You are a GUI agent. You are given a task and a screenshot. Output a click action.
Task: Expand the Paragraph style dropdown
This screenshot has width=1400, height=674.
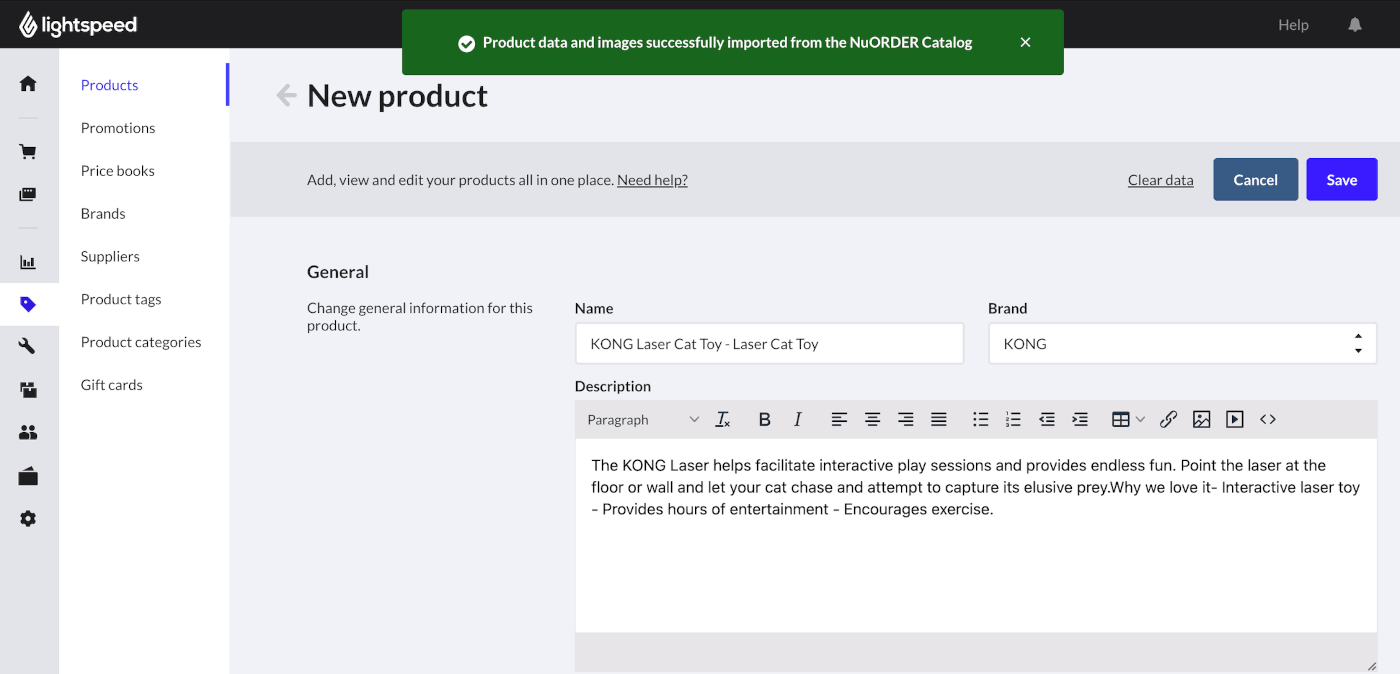642,420
